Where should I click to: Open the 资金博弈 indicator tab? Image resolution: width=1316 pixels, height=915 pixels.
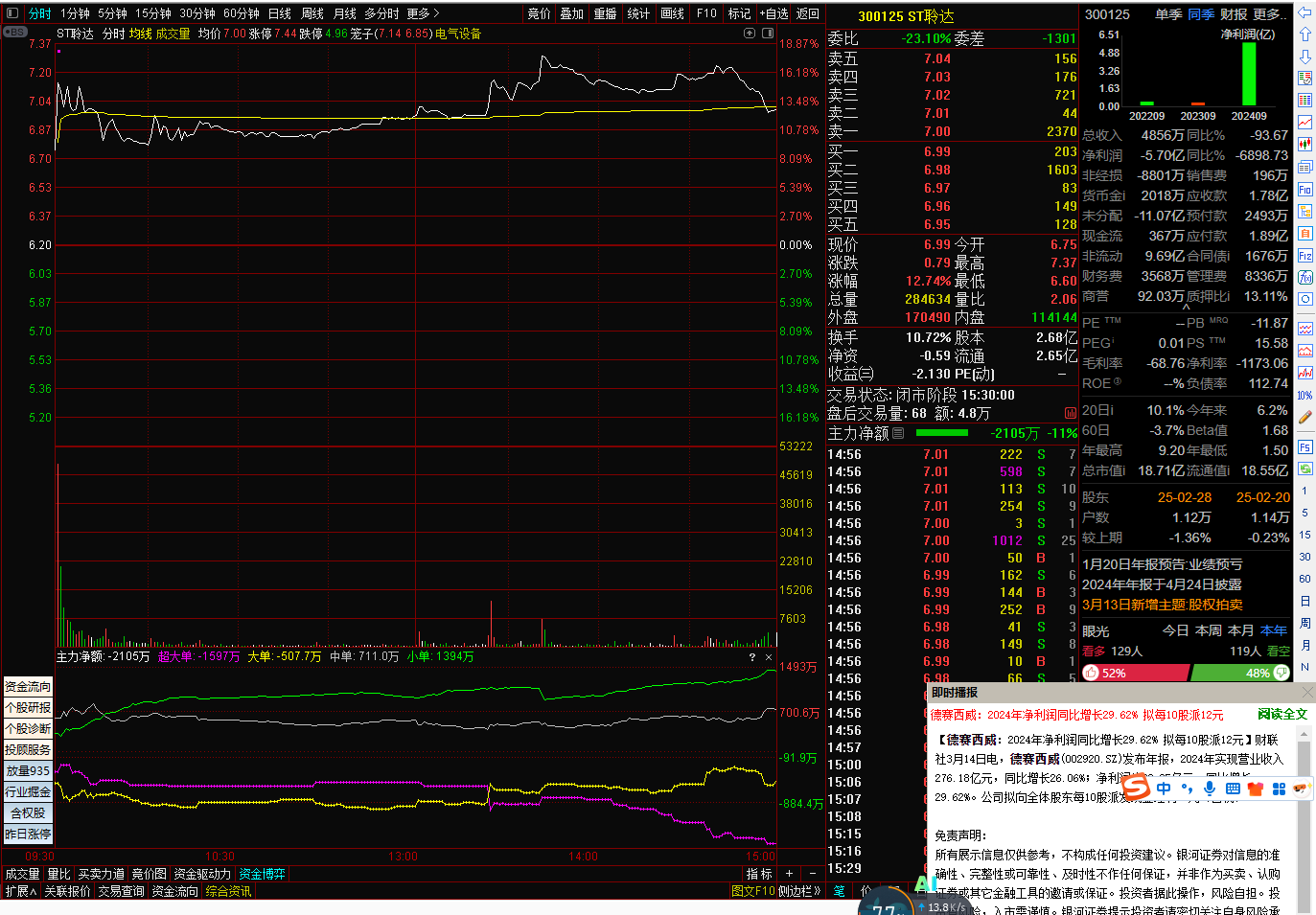coord(262,874)
